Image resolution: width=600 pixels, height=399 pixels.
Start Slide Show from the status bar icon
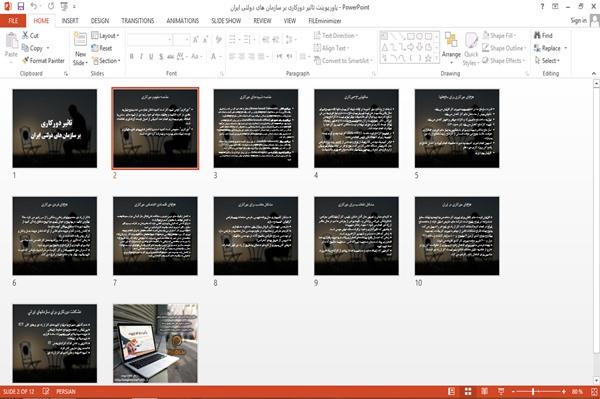501,391
